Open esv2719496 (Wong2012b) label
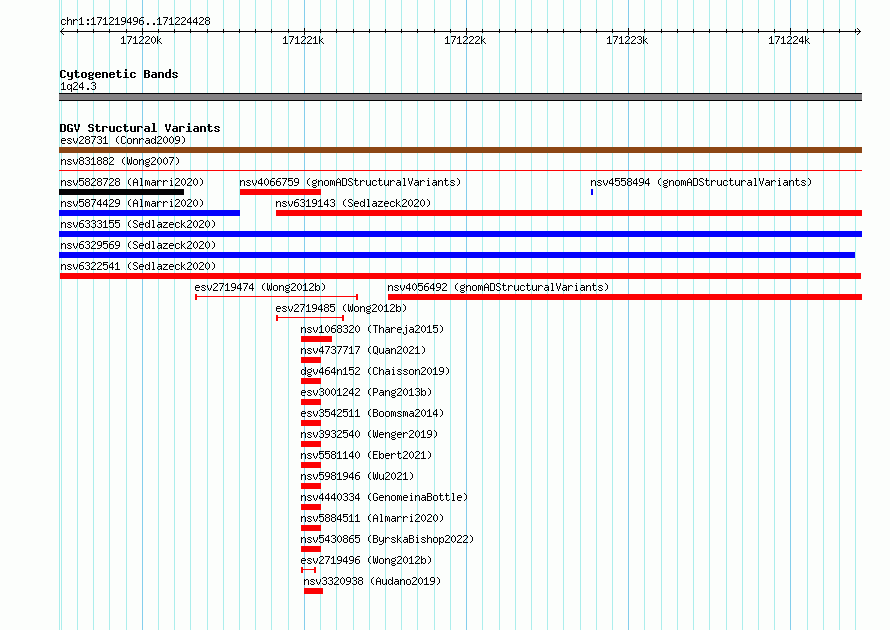The height and width of the screenshot is (630, 890). [x=366, y=560]
